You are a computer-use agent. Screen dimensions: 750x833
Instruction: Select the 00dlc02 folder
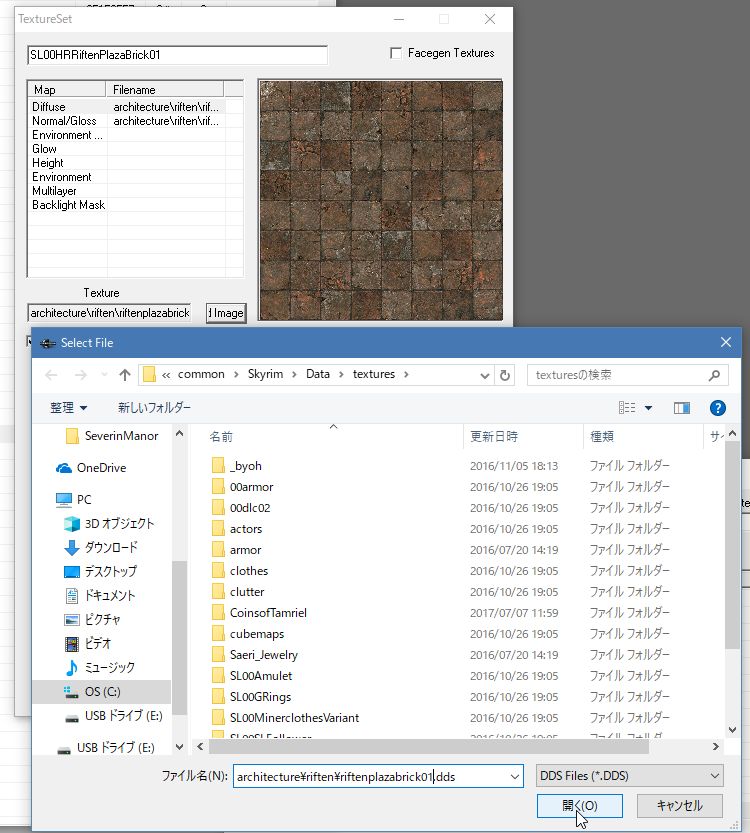(x=241, y=508)
